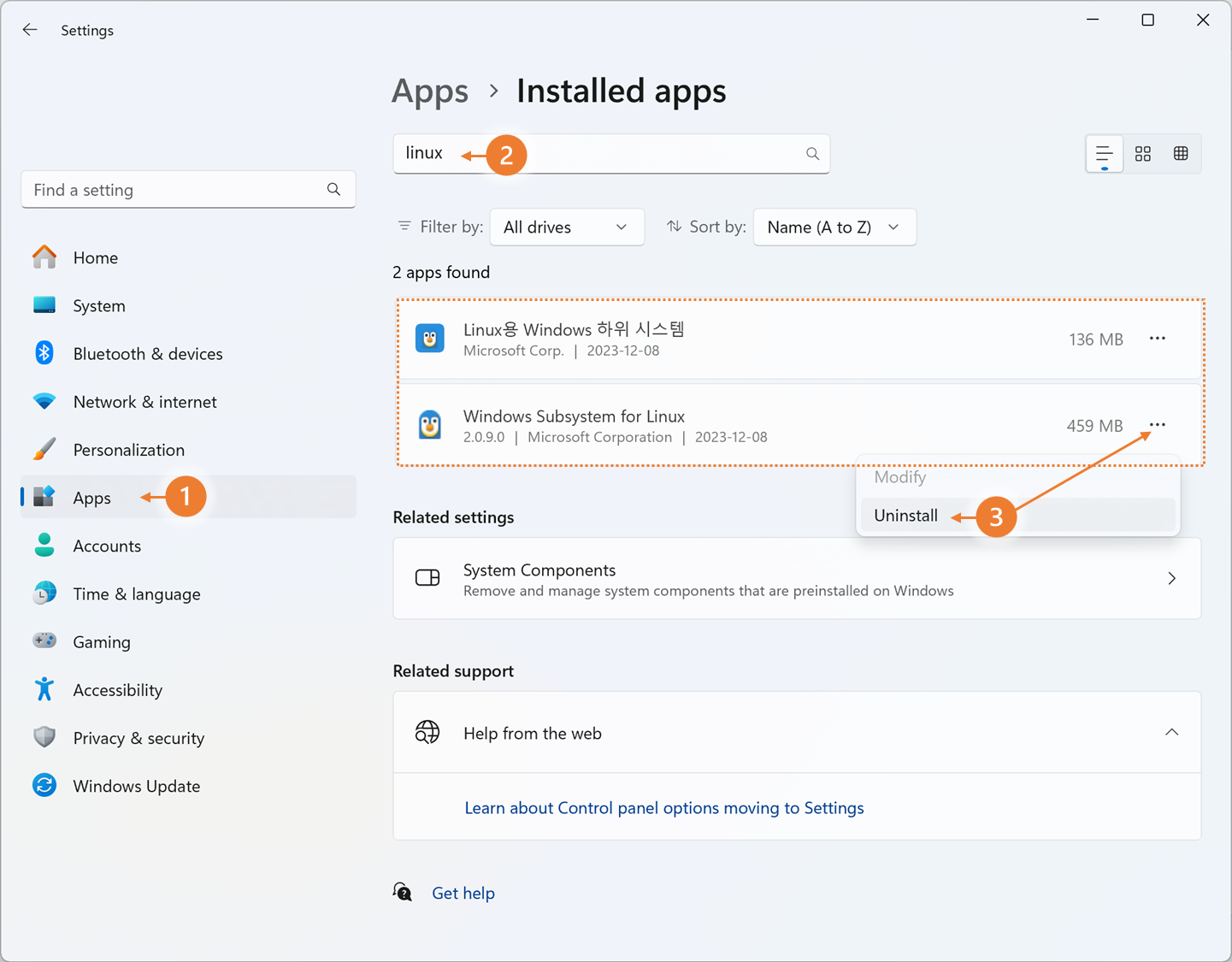Screen dimensions: 1232x962
Task: Open the Sort by Name (A to Z) dropdown
Action: [x=834, y=227]
